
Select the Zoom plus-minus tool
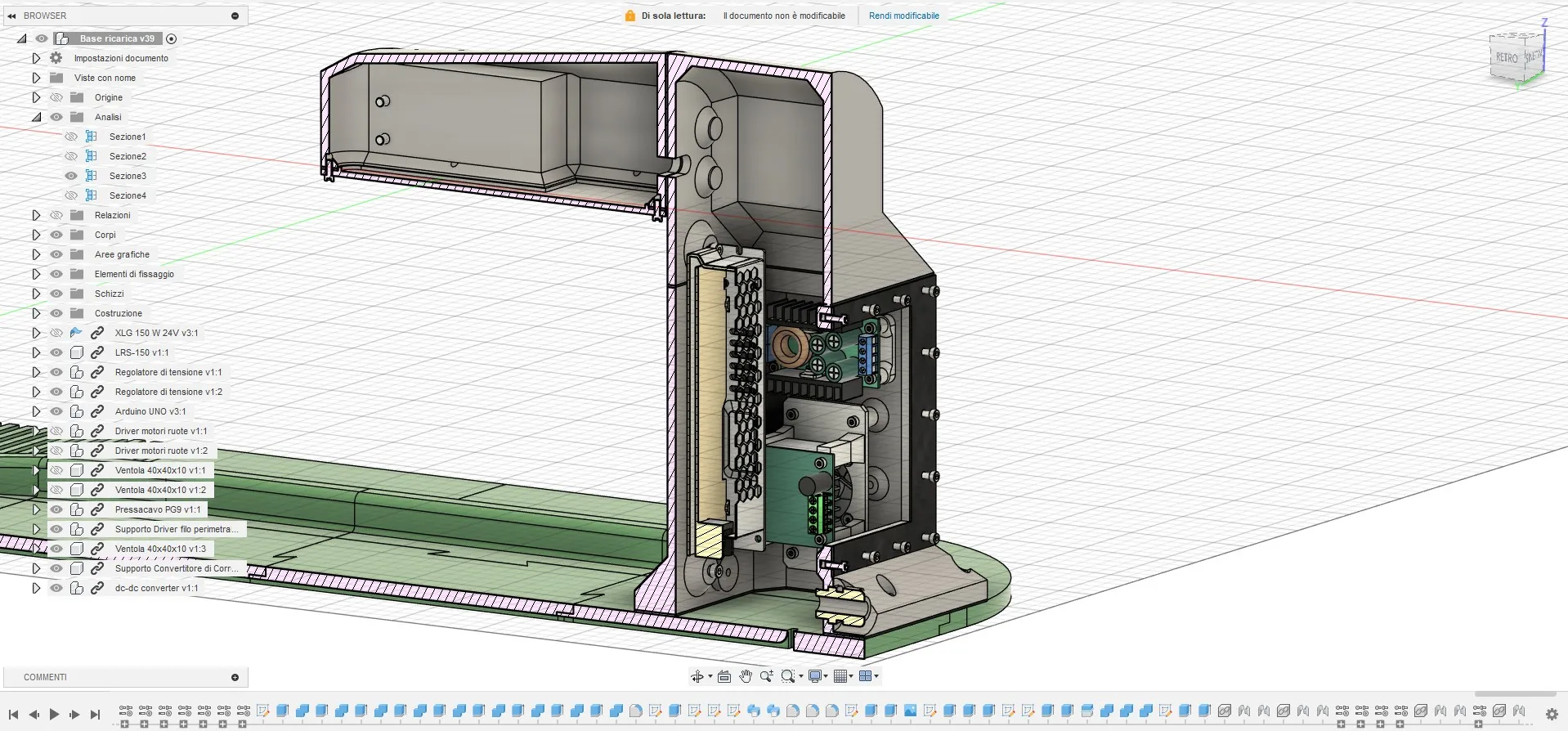767,676
